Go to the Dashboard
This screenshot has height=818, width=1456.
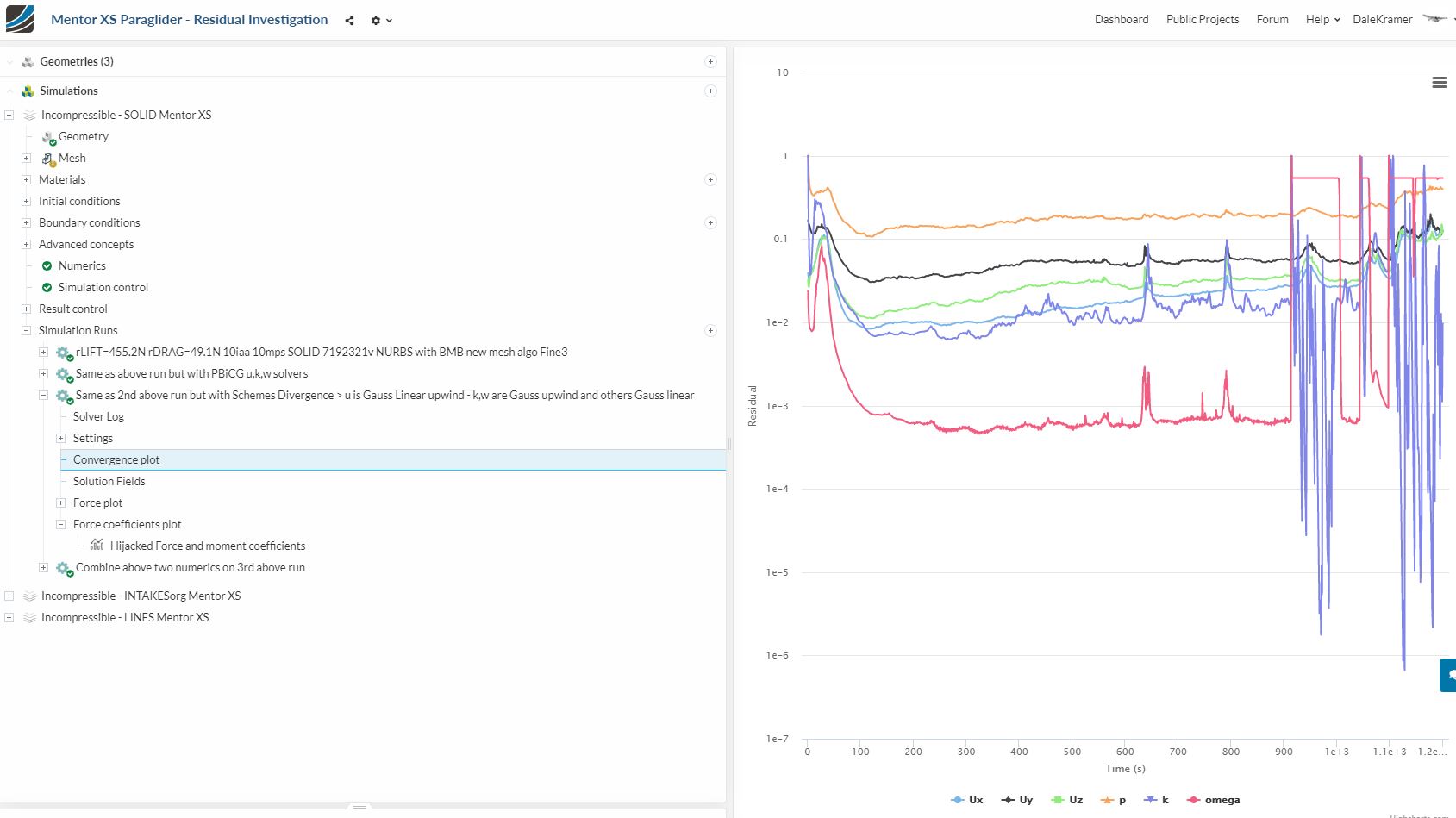(1121, 19)
